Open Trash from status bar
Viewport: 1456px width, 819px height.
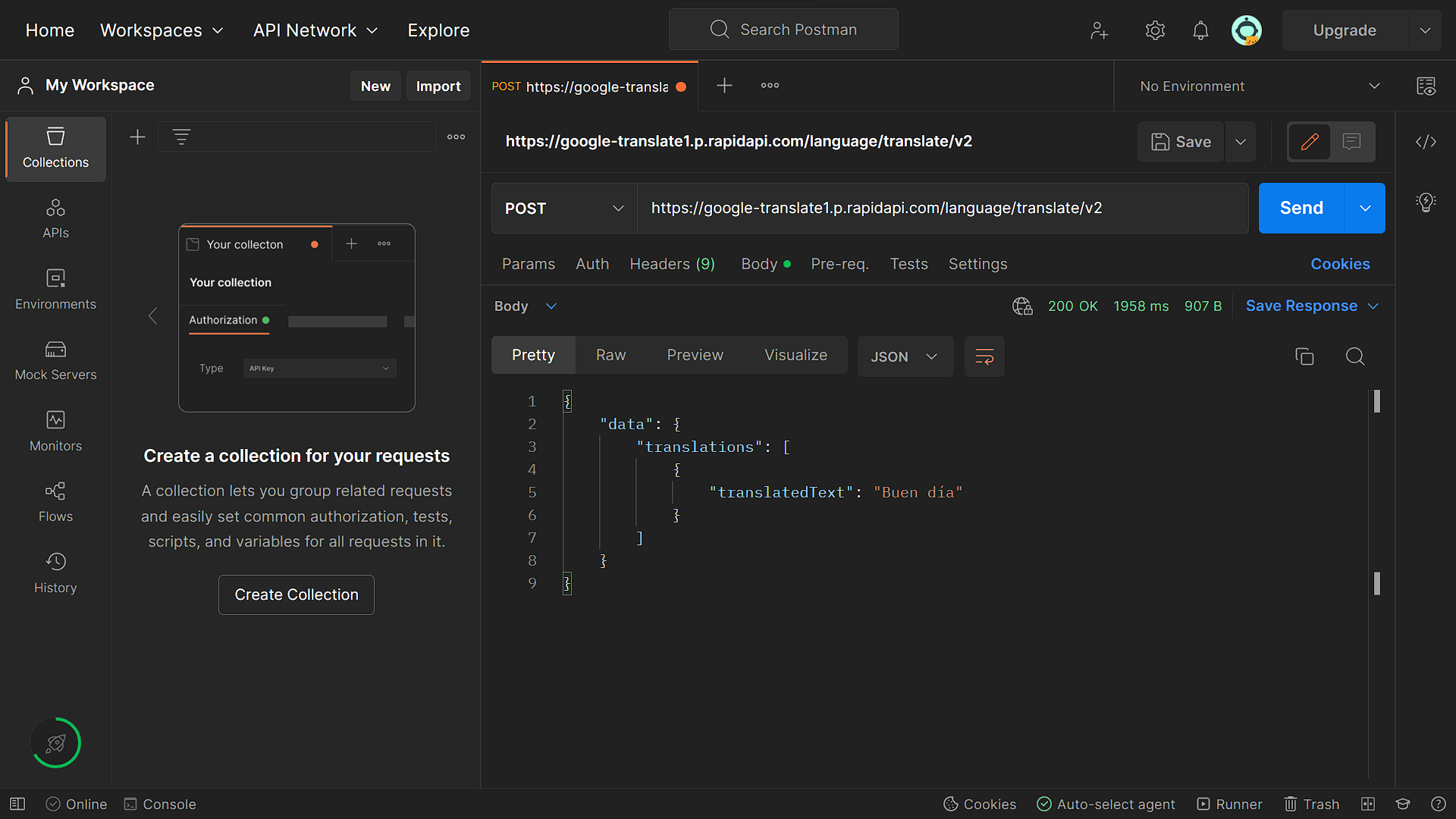pyautogui.click(x=1311, y=804)
